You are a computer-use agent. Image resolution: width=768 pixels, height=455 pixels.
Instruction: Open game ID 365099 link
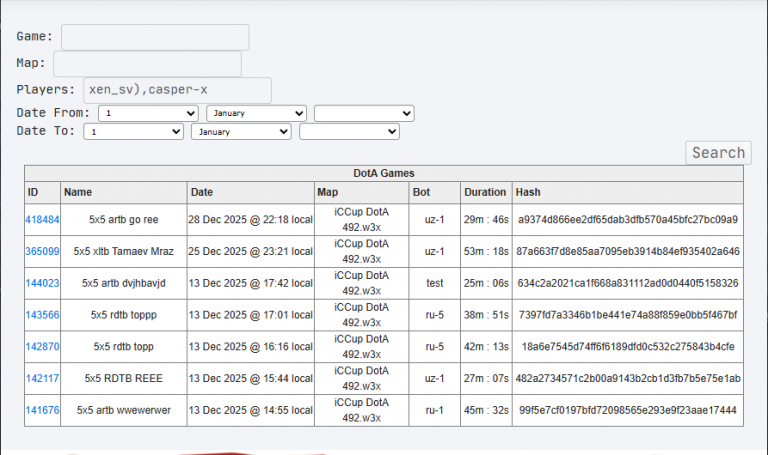tap(42, 252)
